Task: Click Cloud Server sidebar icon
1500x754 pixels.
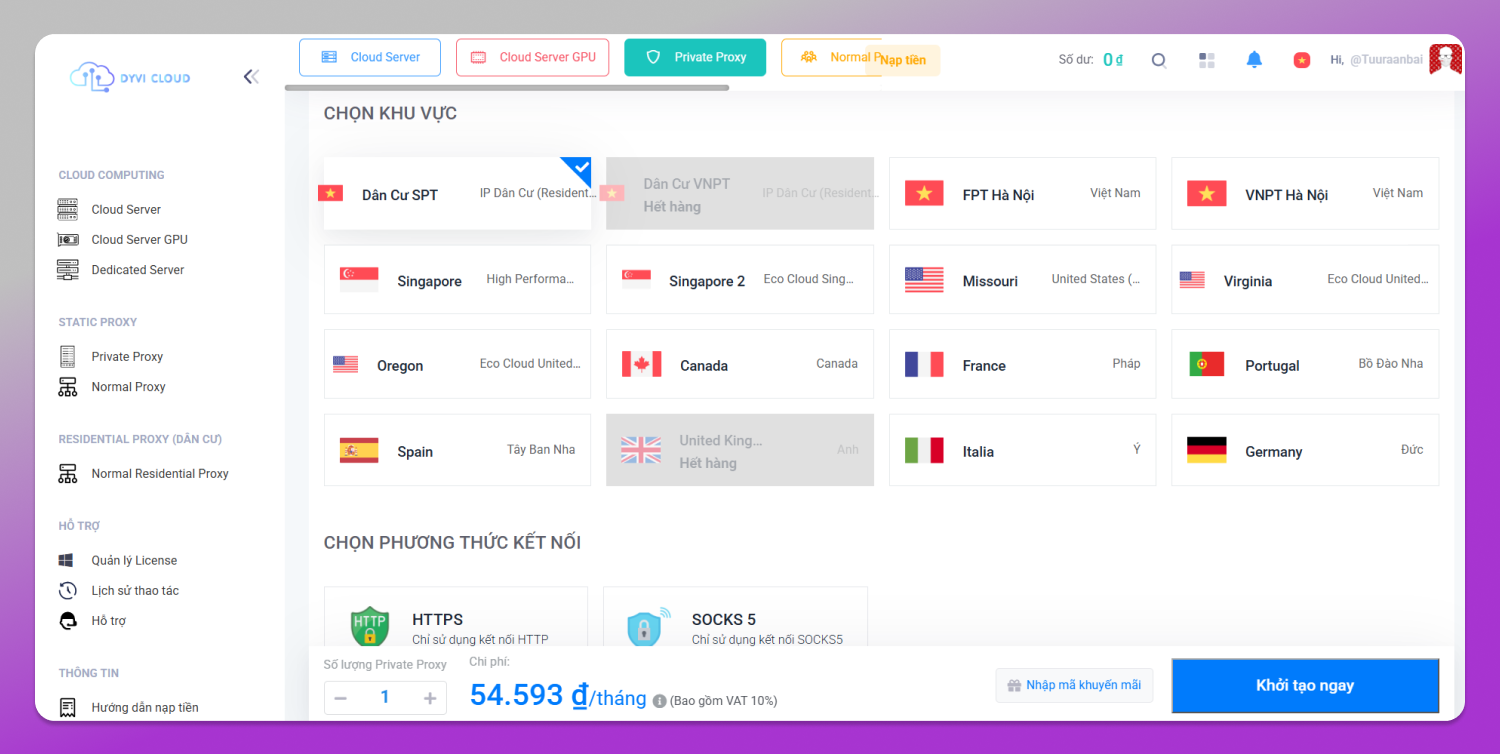Action: [68, 210]
